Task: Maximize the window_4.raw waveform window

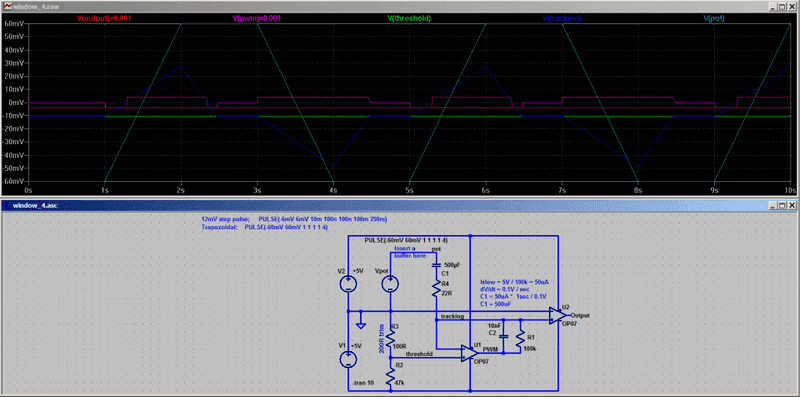Action: coord(782,7)
